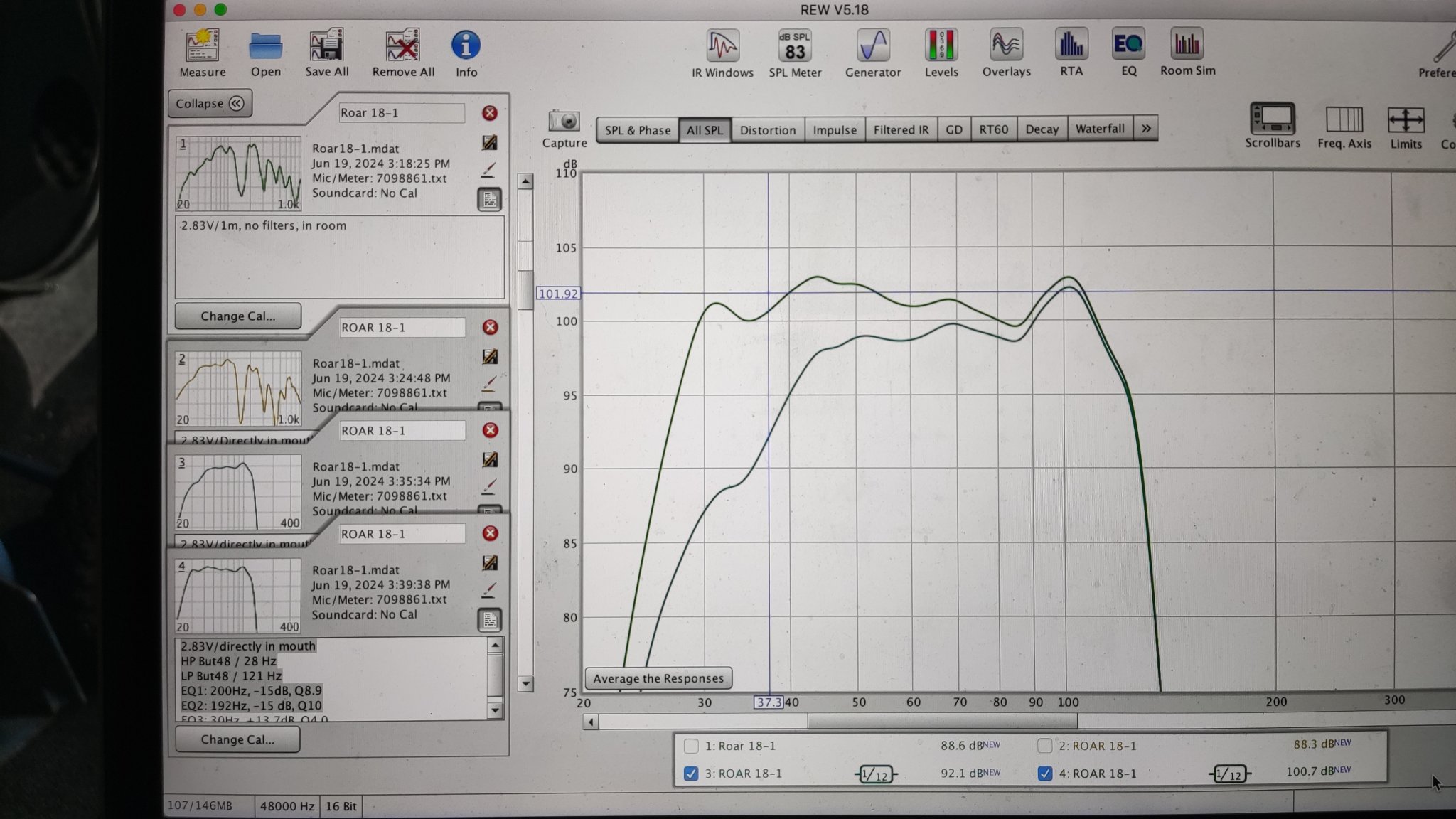Switch to GD tab
This screenshot has width=1456, height=819.
pyautogui.click(x=953, y=129)
